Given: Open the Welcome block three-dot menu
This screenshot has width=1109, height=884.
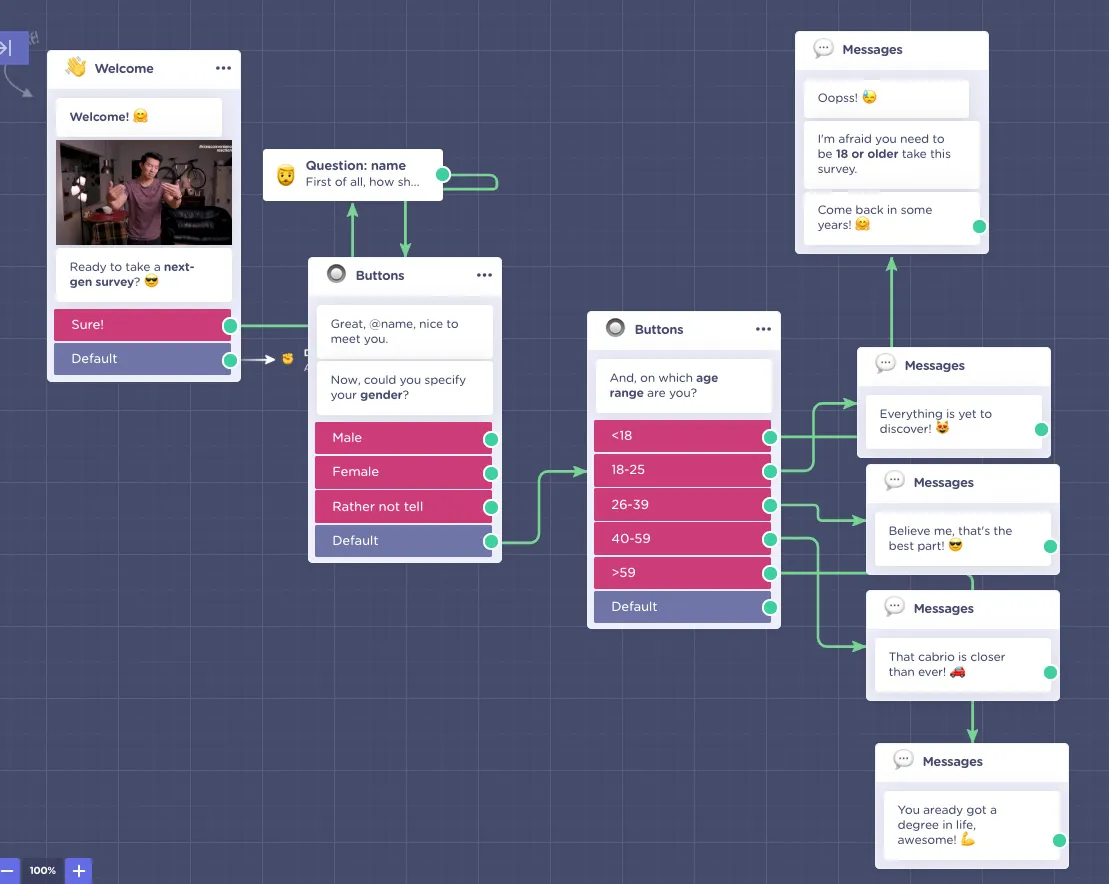Looking at the screenshot, I should pos(223,68).
